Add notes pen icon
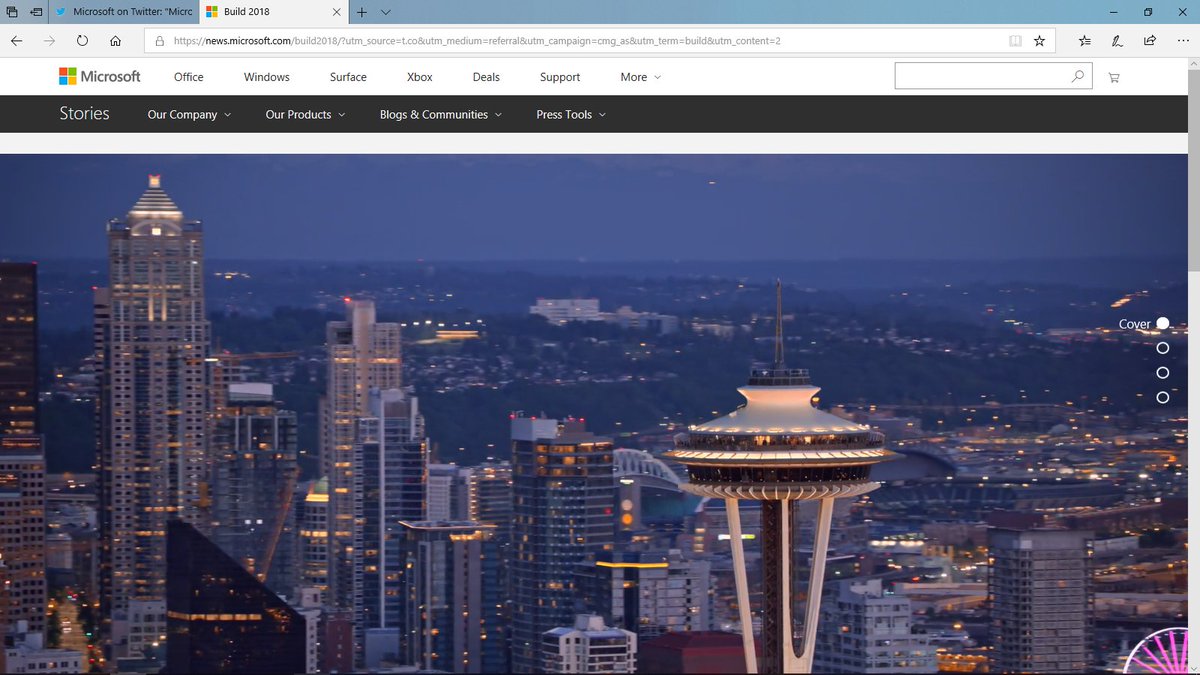1200x675 pixels. [1117, 41]
